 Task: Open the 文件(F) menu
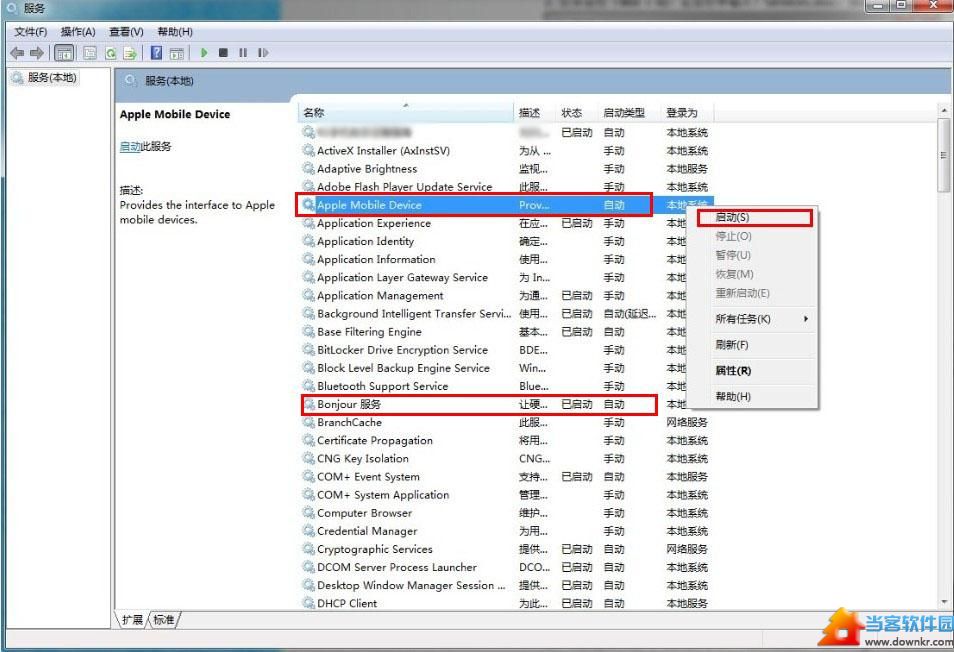coord(30,32)
